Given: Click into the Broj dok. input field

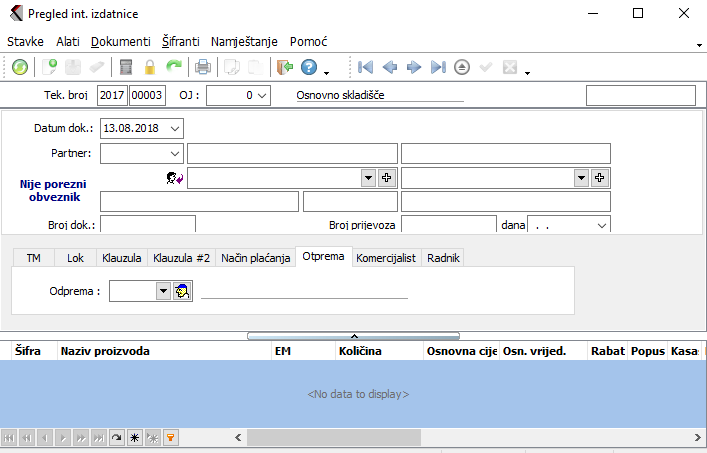Looking at the screenshot, I should coord(148,225).
